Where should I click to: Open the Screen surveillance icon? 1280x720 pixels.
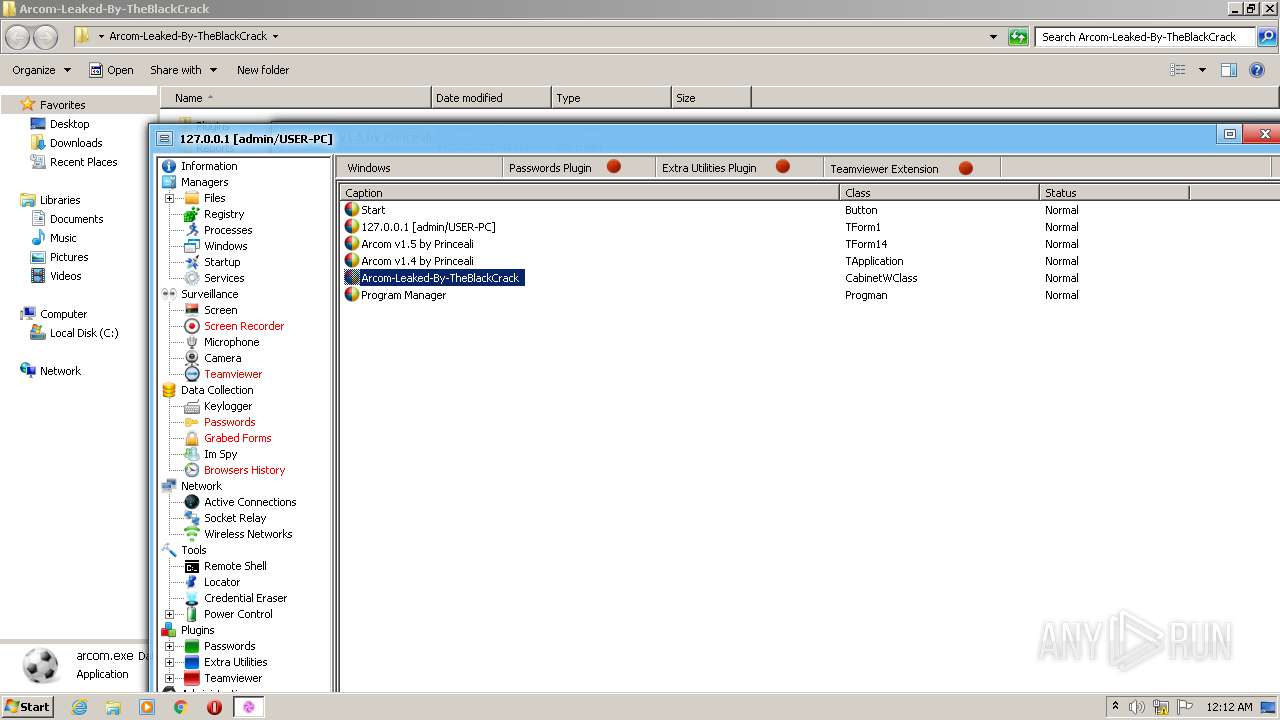(x=192, y=310)
